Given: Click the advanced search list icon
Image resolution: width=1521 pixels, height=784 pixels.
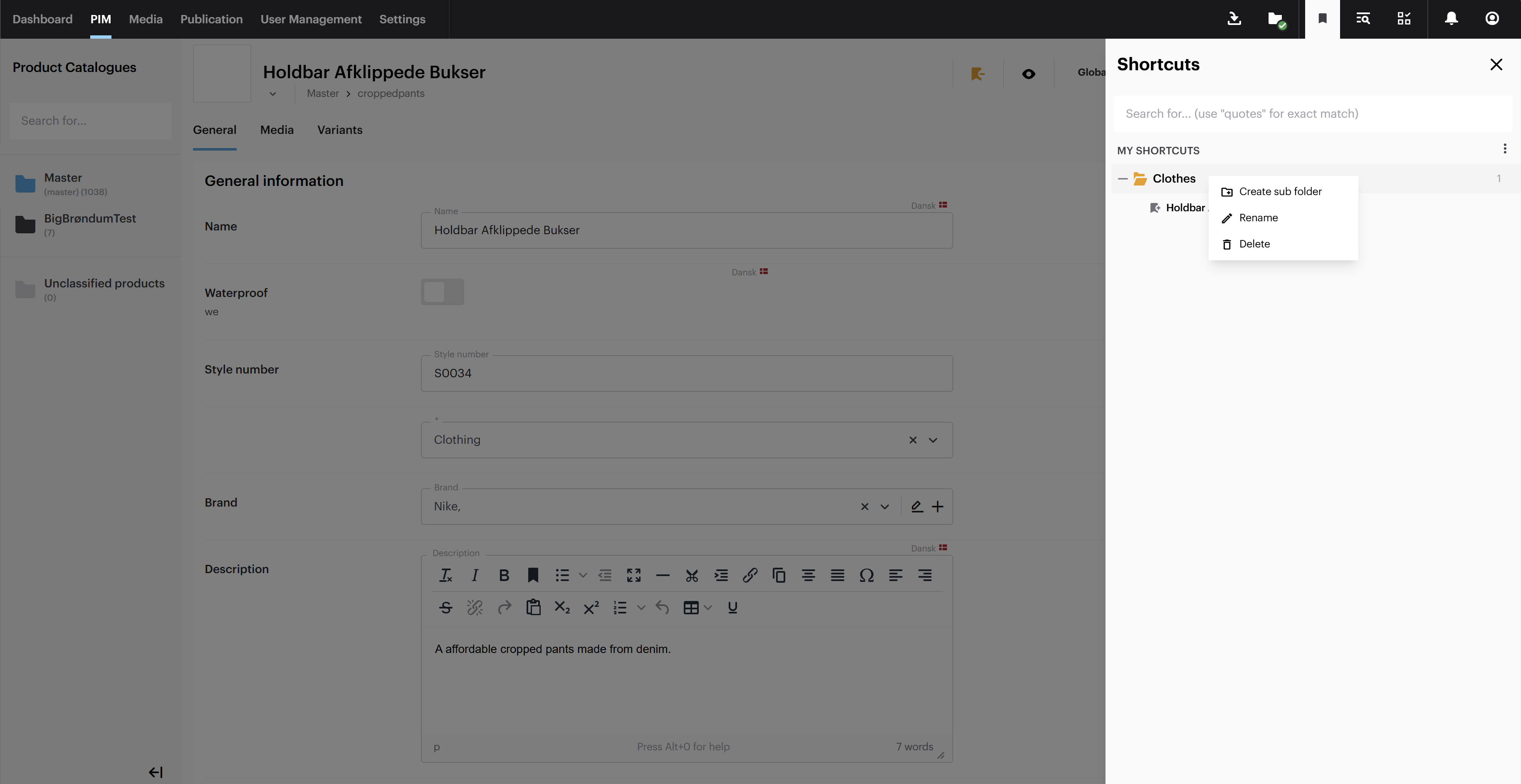Looking at the screenshot, I should [1363, 19].
